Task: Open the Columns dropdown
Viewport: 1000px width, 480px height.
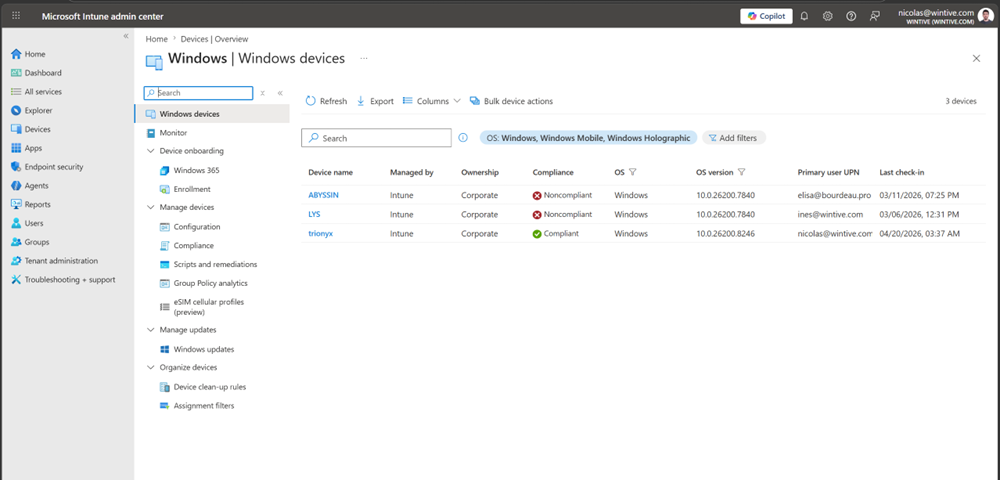Action: click(432, 101)
